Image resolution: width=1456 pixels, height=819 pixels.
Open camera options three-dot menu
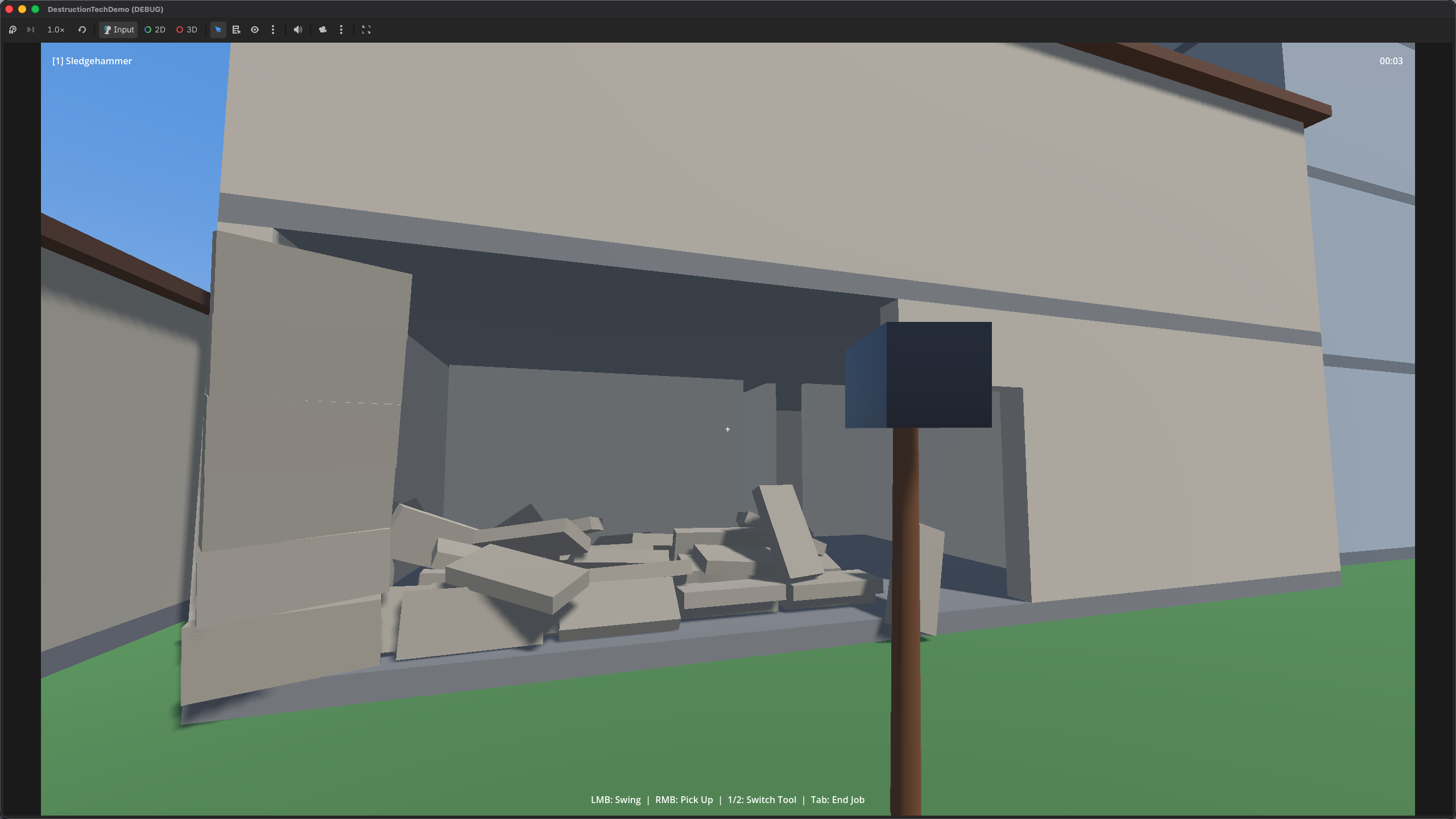pos(341,30)
